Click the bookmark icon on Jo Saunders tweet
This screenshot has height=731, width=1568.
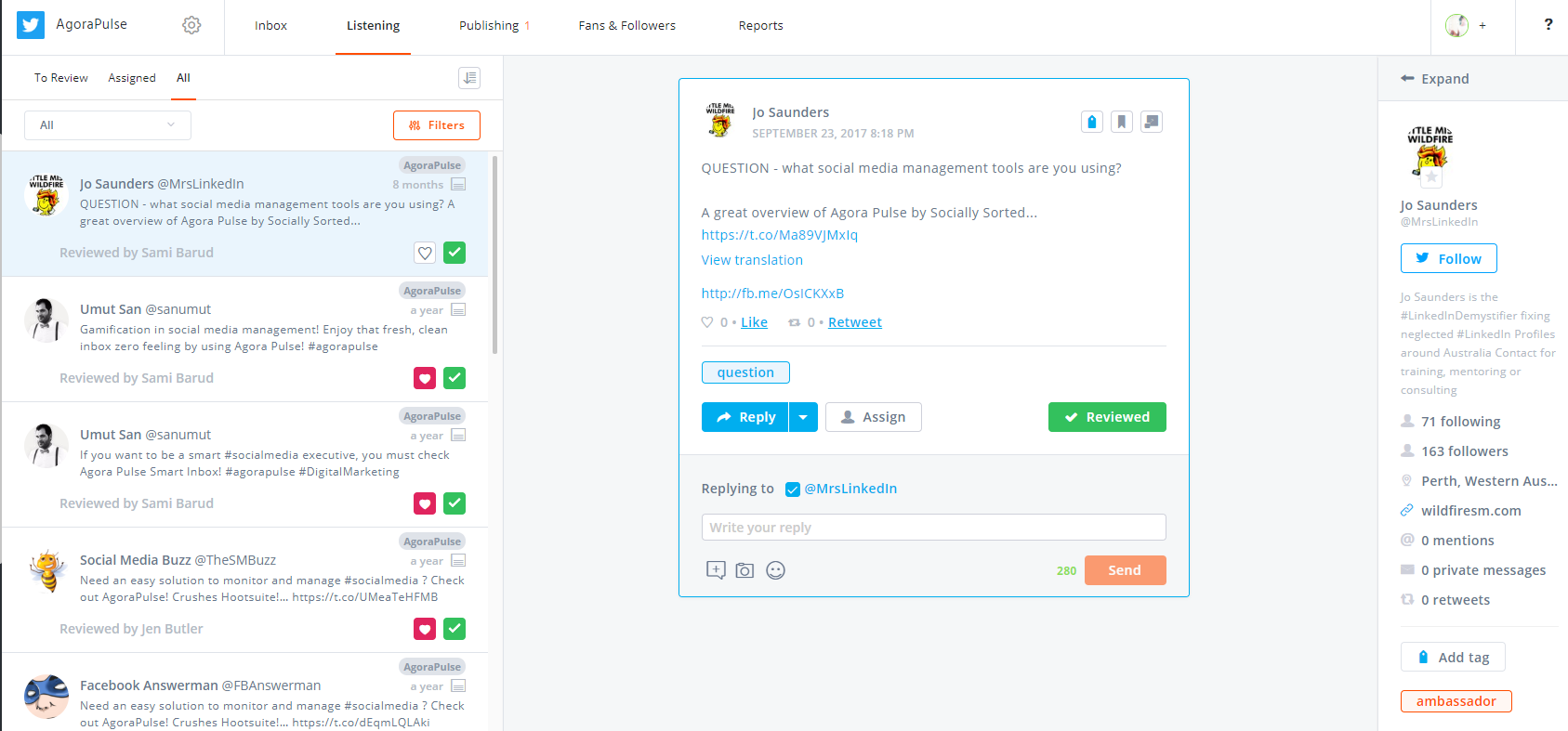[x=1122, y=122]
